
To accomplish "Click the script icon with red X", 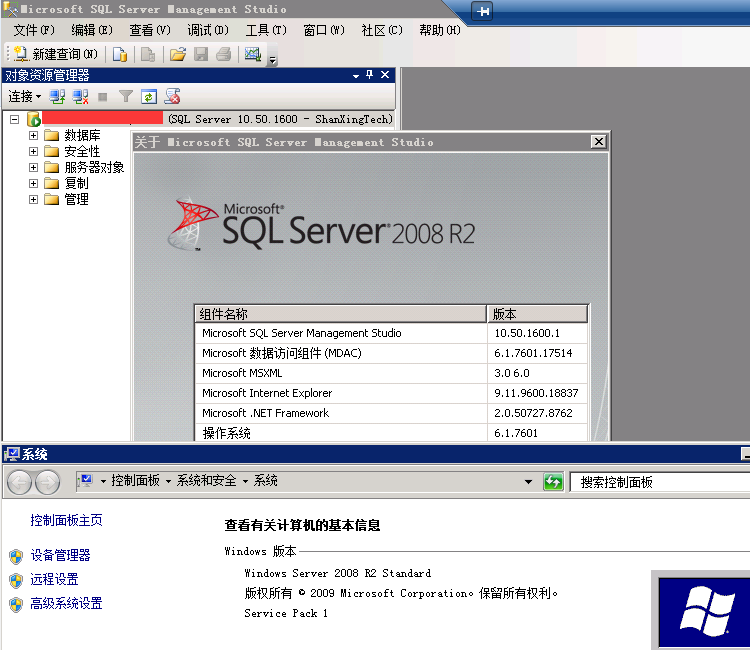I will pyautogui.click(x=172, y=97).
